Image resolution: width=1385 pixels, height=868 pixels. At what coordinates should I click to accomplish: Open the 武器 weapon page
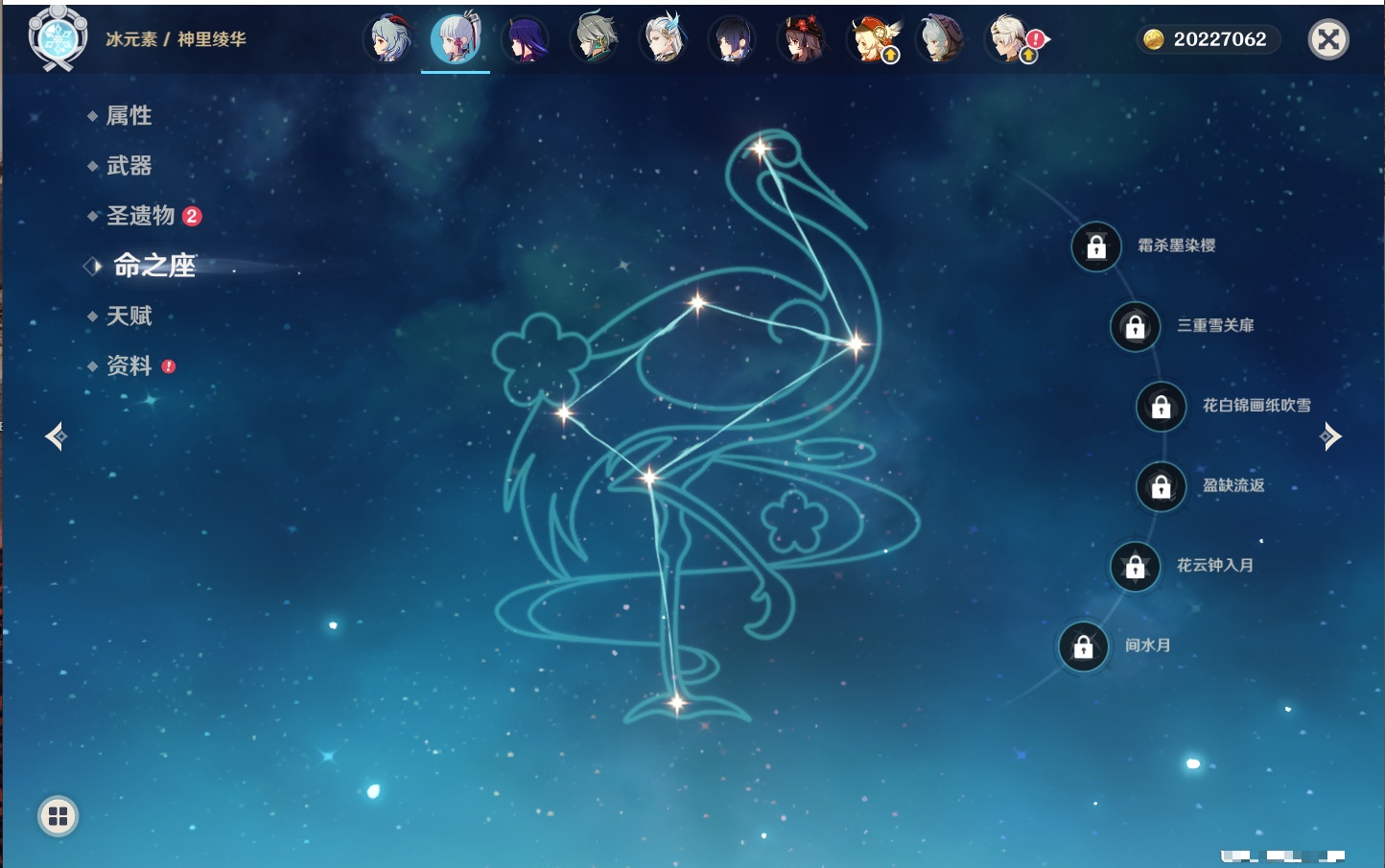tap(129, 166)
